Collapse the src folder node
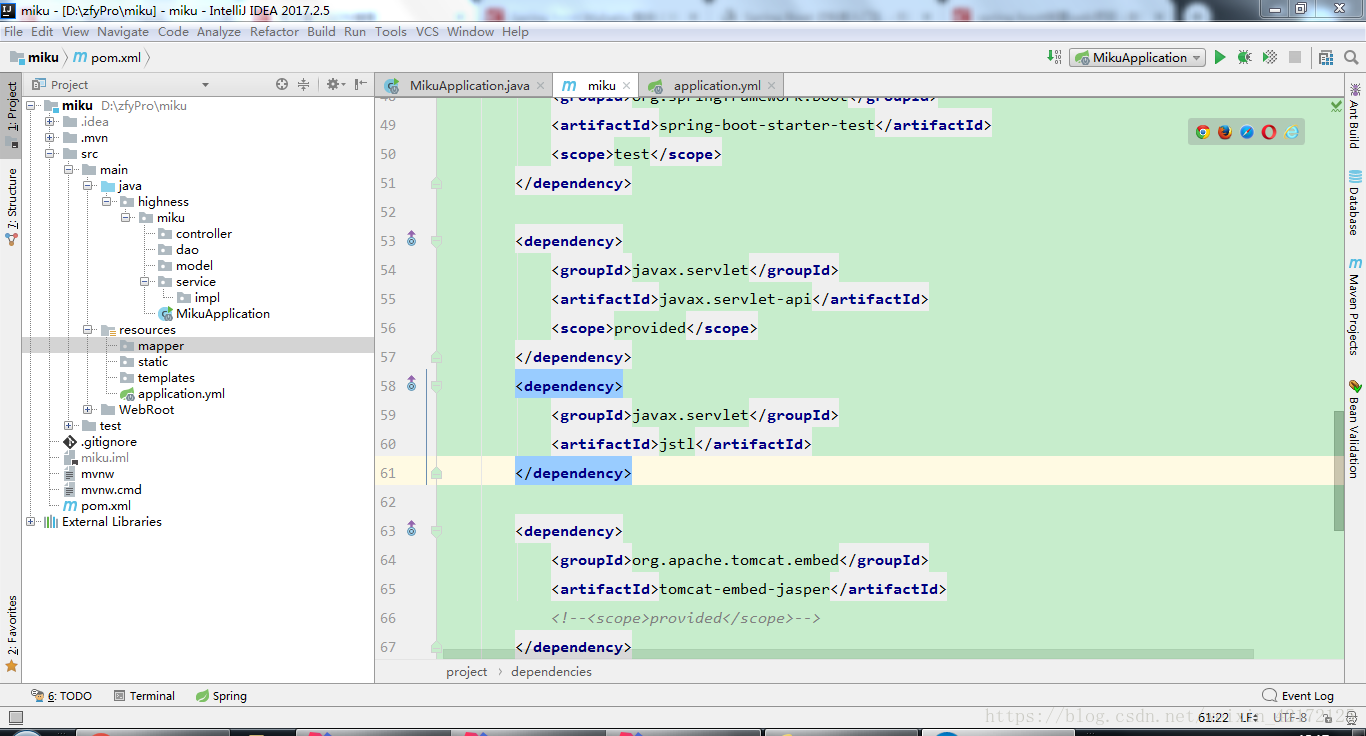The image size is (1366, 736). point(50,154)
